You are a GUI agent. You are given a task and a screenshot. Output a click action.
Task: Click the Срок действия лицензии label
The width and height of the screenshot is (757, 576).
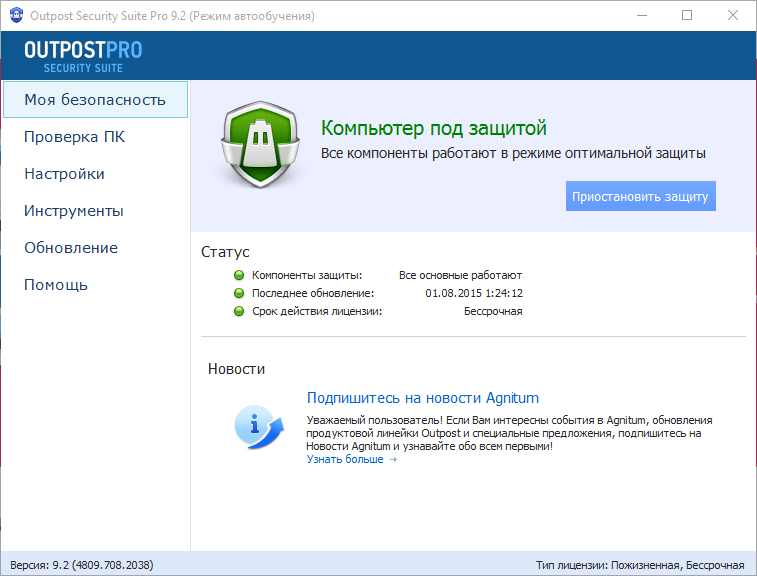pyautogui.click(x=317, y=311)
